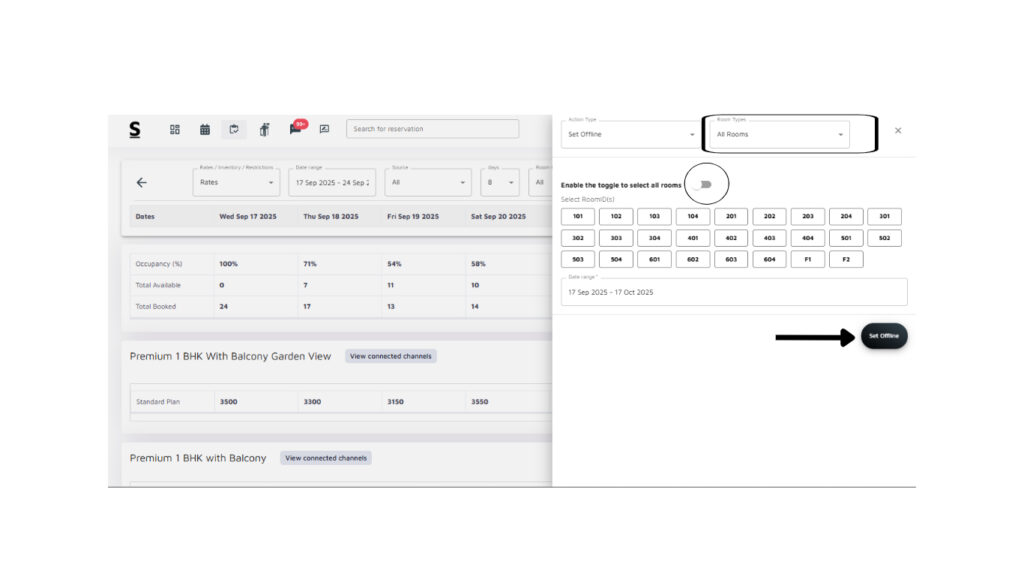Select room 101 chip
Image resolution: width=1024 pixels, height=576 pixels.
pyautogui.click(x=578, y=216)
